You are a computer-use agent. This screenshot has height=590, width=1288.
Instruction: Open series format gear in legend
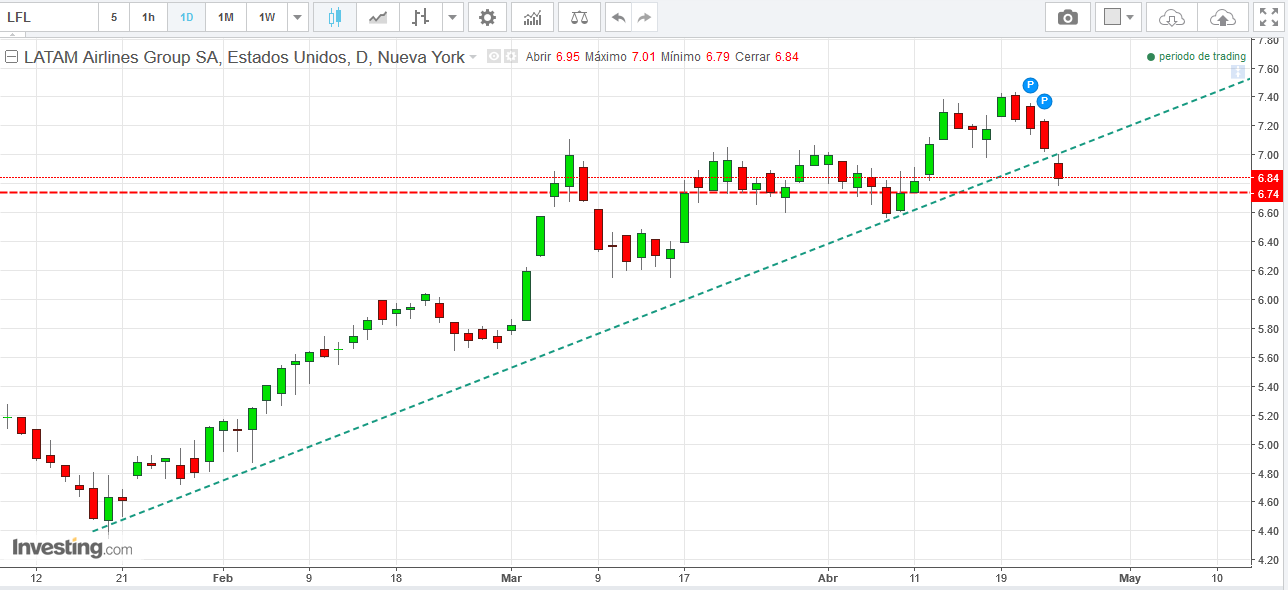pyautogui.click(x=510, y=57)
